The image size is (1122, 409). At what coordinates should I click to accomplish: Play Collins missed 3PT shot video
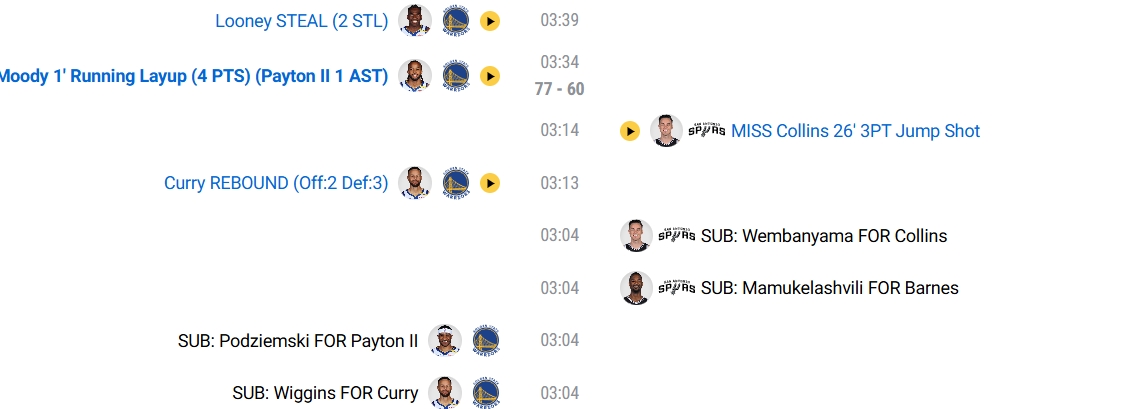pyautogui.click(x=629, y=131)
